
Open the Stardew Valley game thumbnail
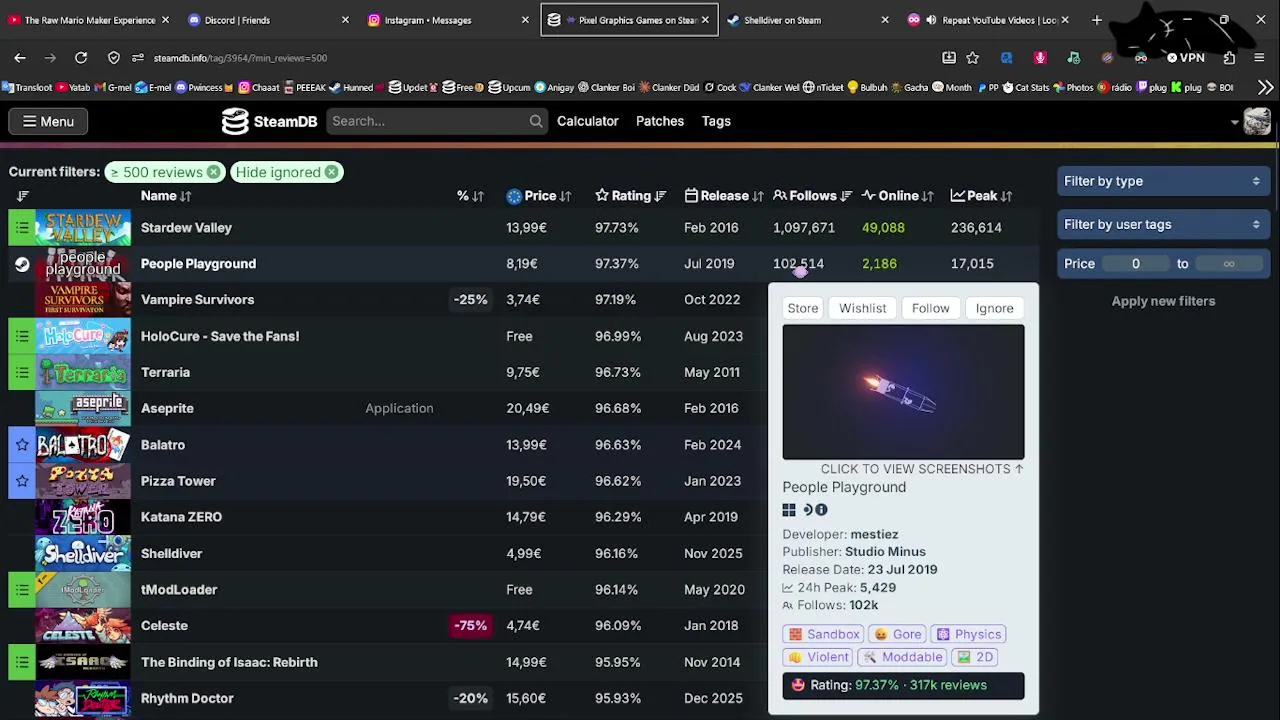point(83,228)
